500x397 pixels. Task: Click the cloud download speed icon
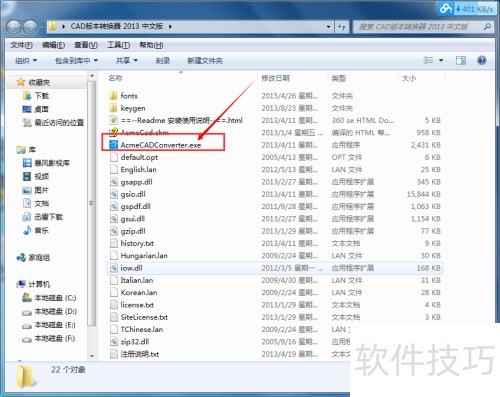[446, 8]
